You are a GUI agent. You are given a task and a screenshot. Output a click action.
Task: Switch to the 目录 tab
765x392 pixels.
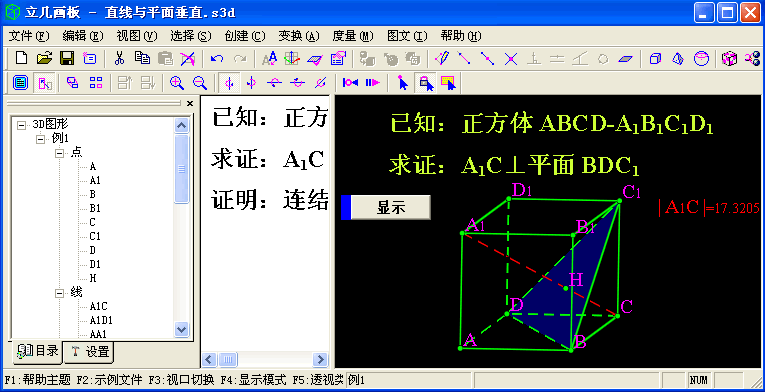click(37, 351)
